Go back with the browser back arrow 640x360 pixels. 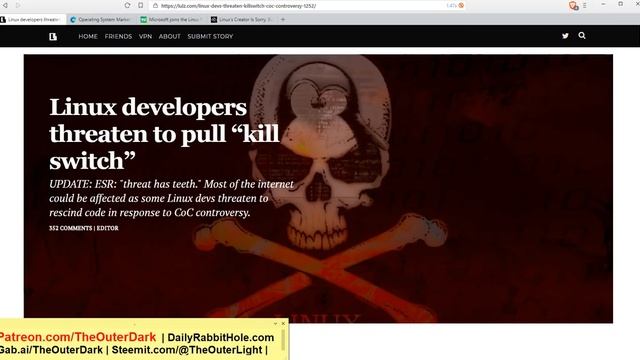click(5, 5)
